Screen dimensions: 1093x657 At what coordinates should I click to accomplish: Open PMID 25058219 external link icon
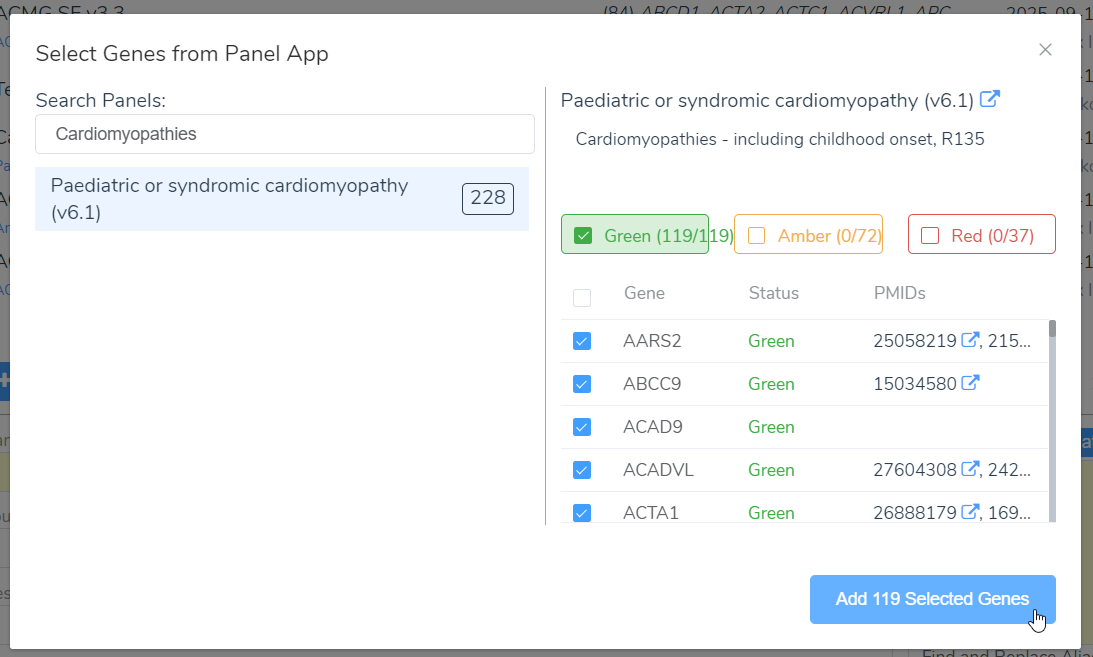click(x=969, y=340)
